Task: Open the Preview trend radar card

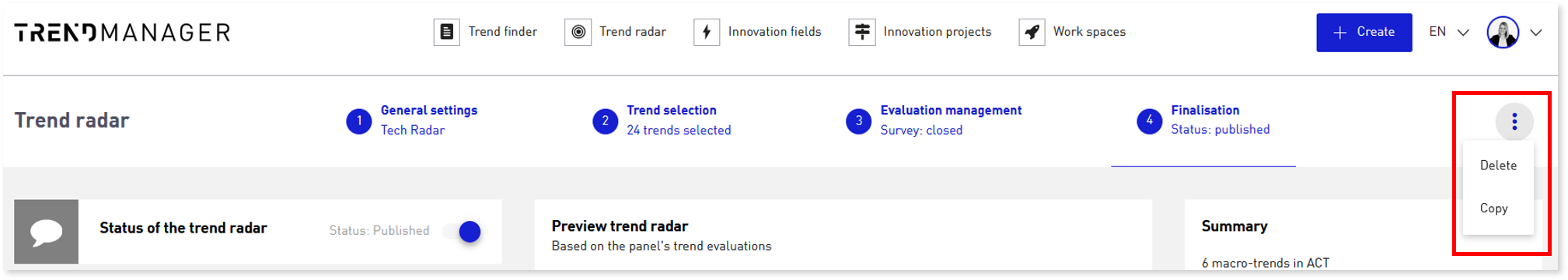Action: coord(843,235)
